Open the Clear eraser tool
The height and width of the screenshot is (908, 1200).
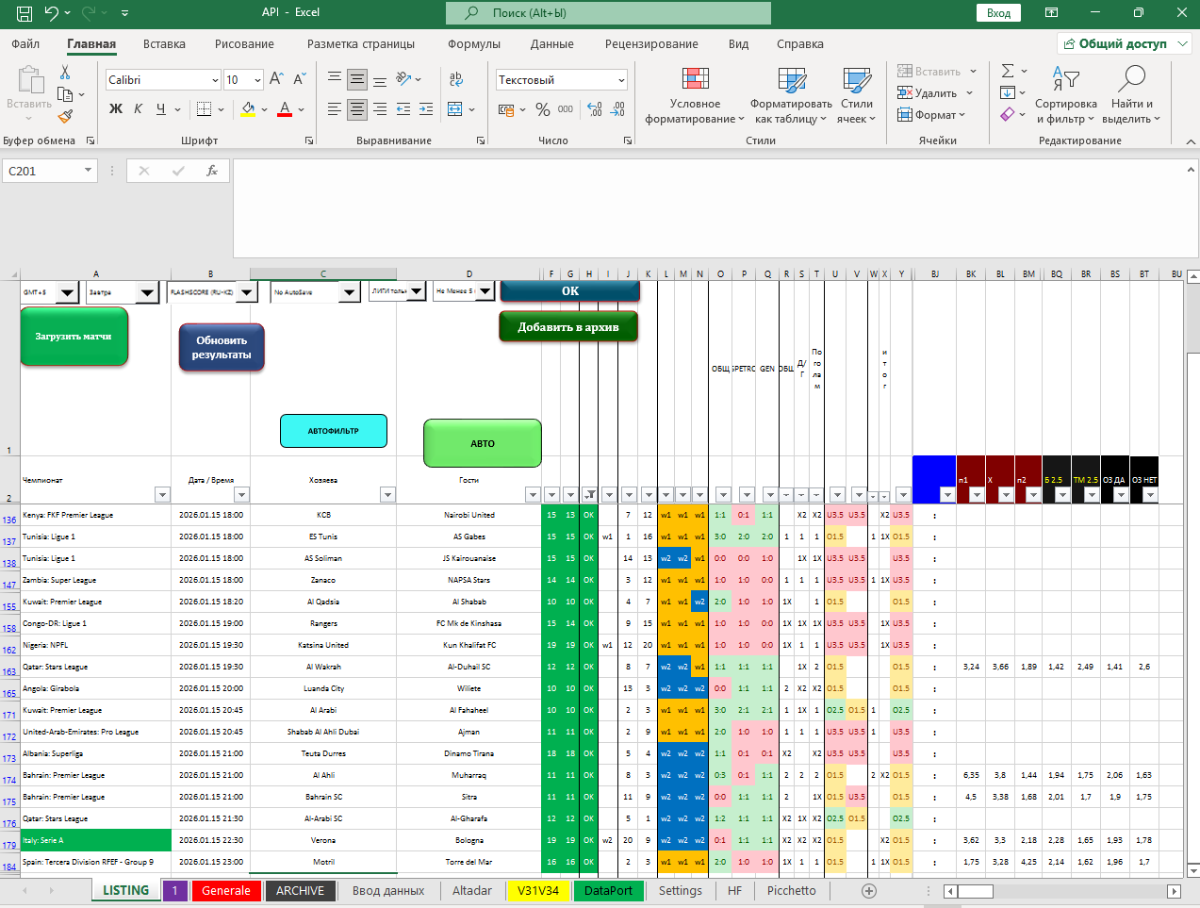tap(1008, 115)
